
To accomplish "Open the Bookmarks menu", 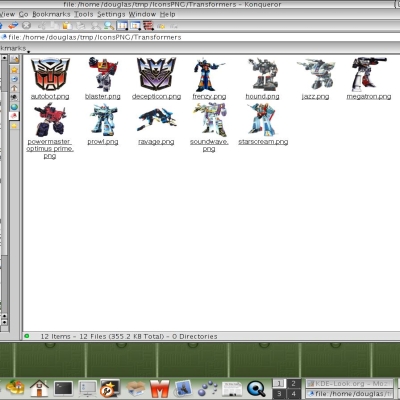I will coord(51,14).
